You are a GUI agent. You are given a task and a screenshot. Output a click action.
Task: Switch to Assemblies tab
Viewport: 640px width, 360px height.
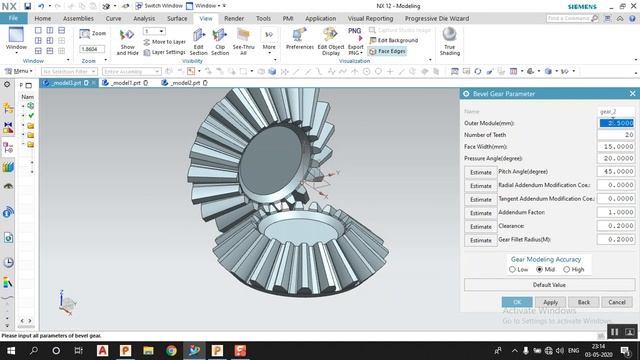(78, 18)
